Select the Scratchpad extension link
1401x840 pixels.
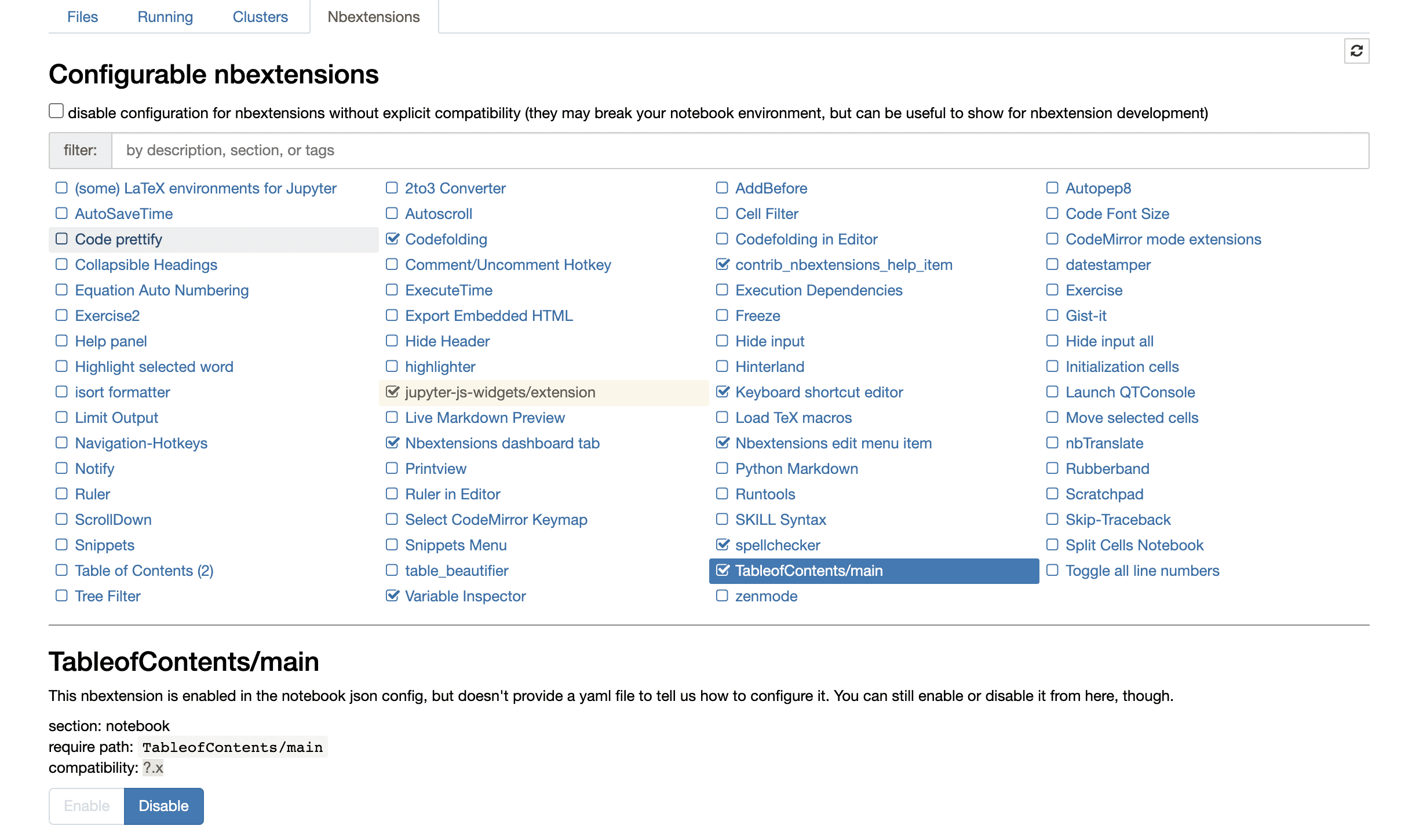coord(1104,494)
